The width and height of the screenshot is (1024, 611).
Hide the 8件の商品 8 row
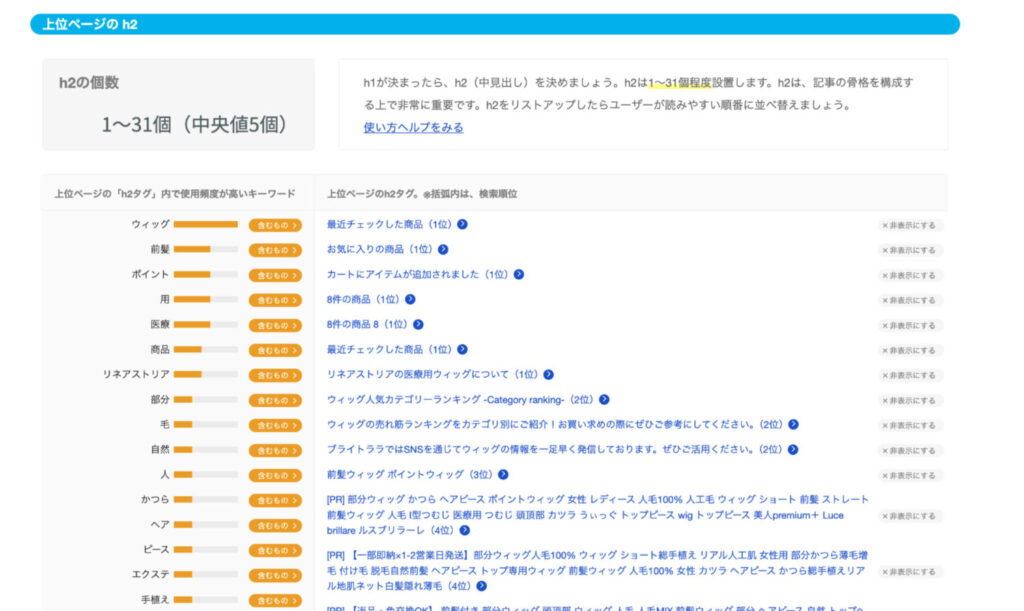909,325
